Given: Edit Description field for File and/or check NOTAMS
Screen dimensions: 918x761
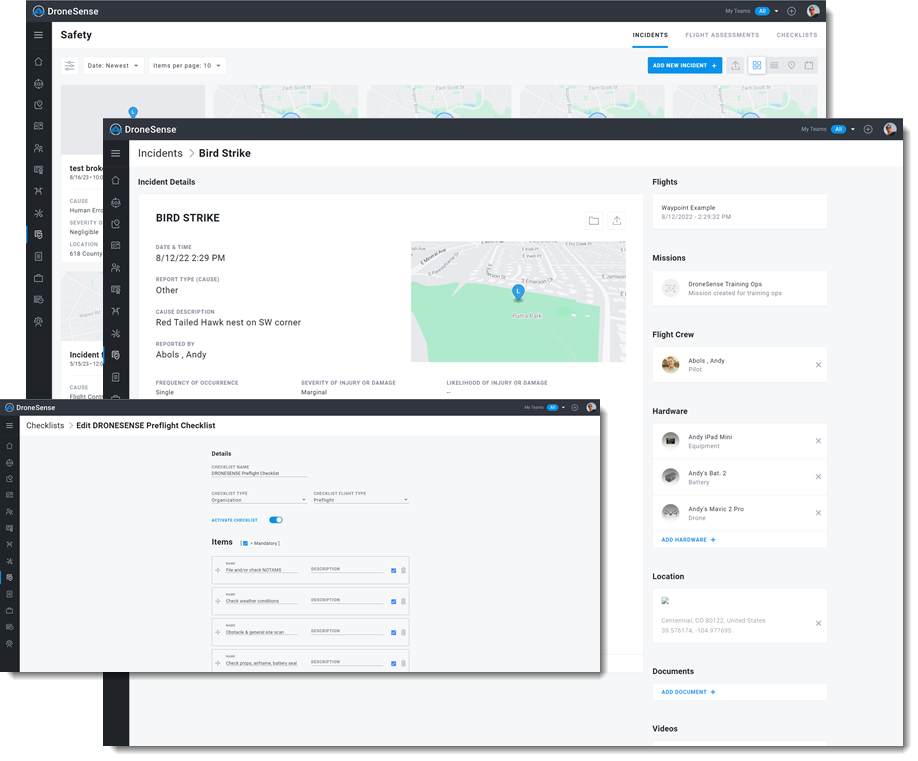Looking at the screenshot, I should pos(347,569).
